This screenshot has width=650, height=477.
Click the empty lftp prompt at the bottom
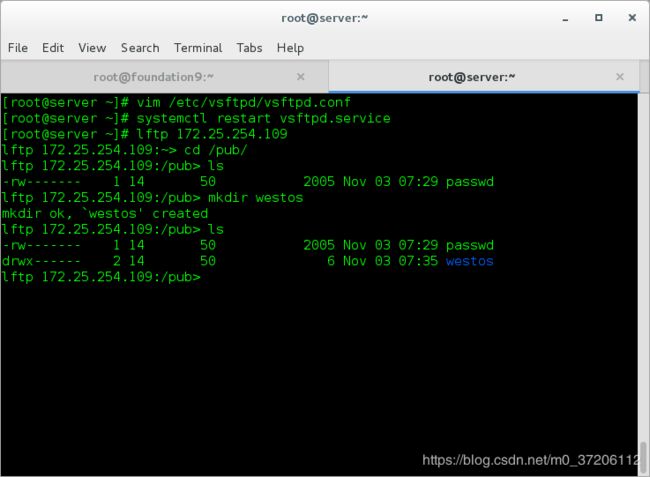(x=101, y=277)
